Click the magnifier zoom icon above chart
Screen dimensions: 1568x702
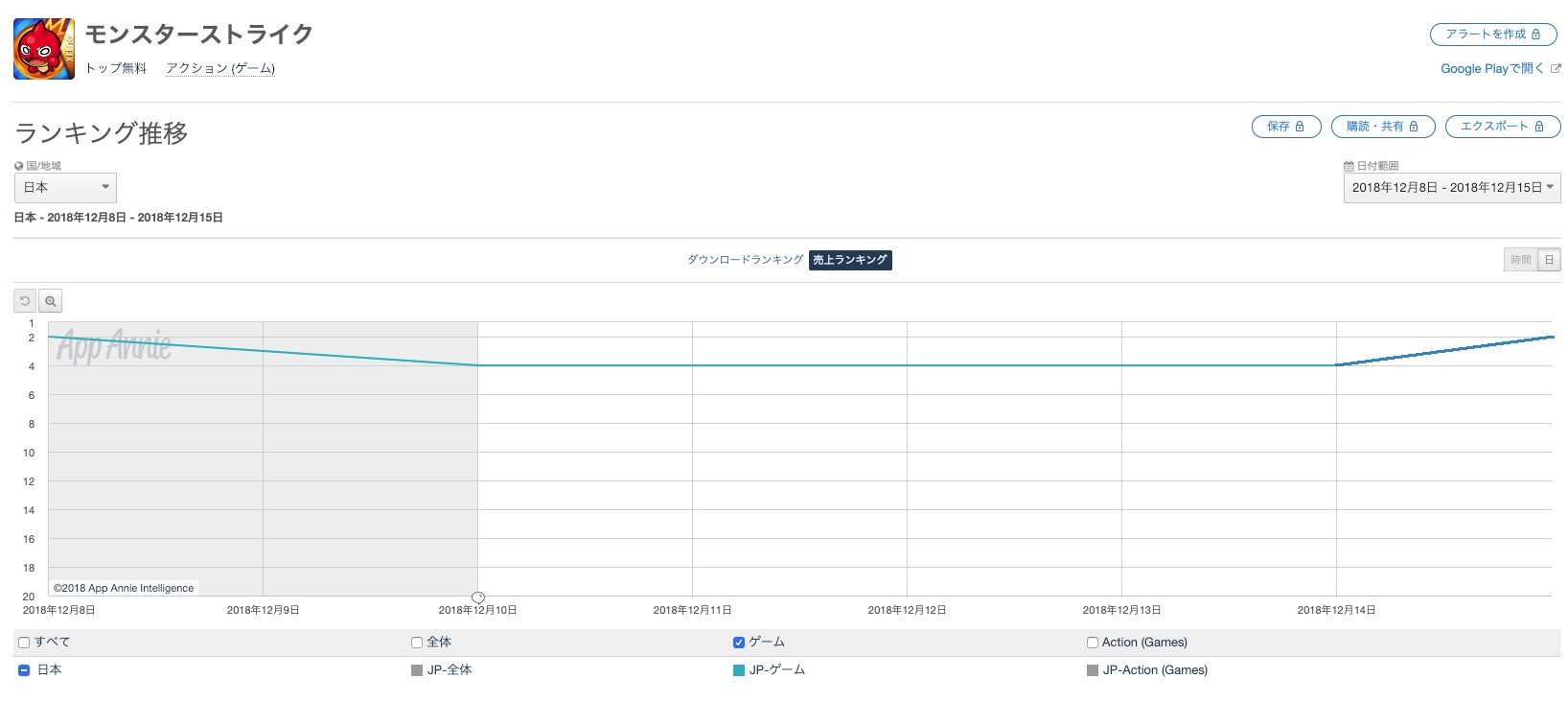coord(51,301)
